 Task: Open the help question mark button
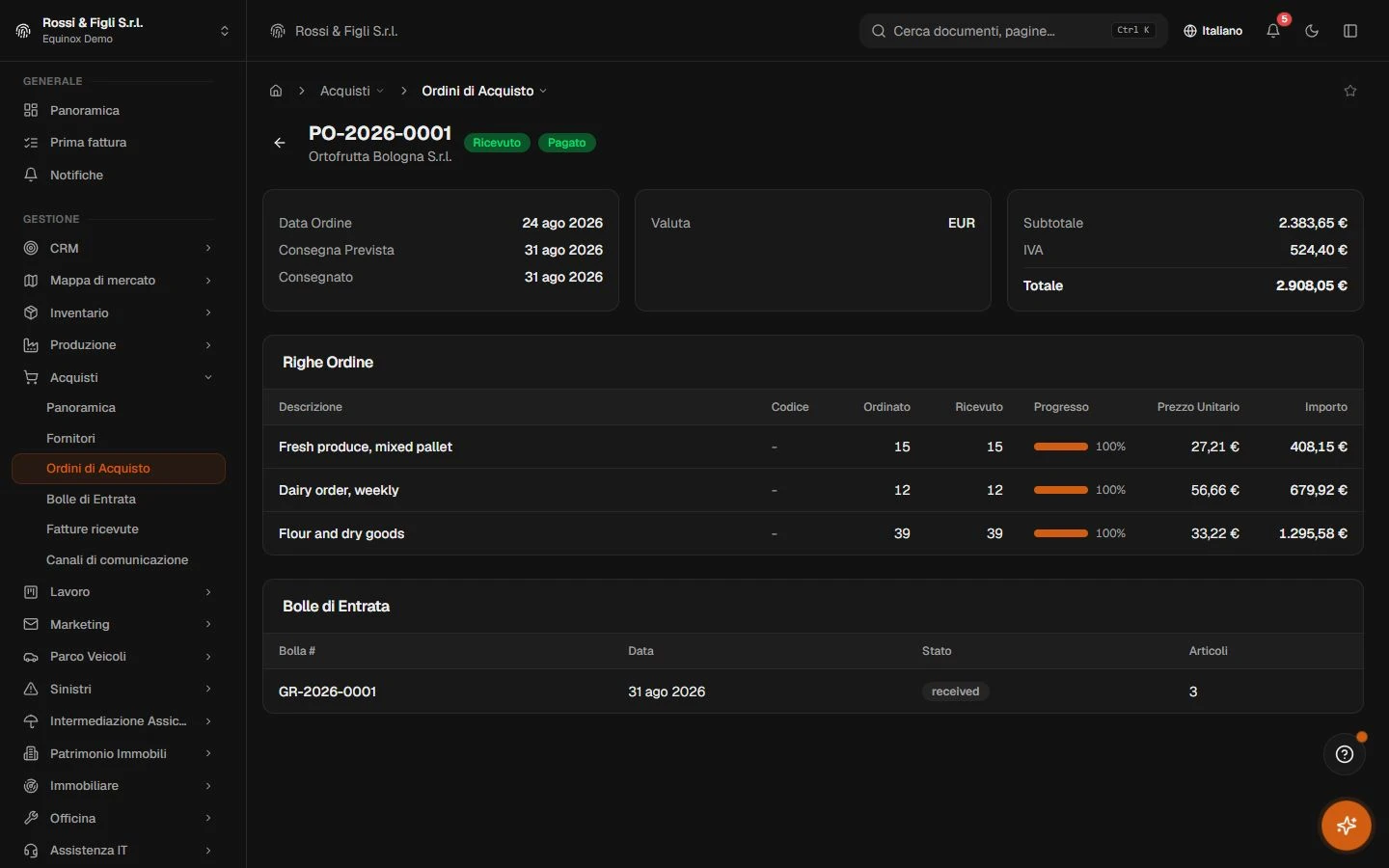tap(1345, 754)
